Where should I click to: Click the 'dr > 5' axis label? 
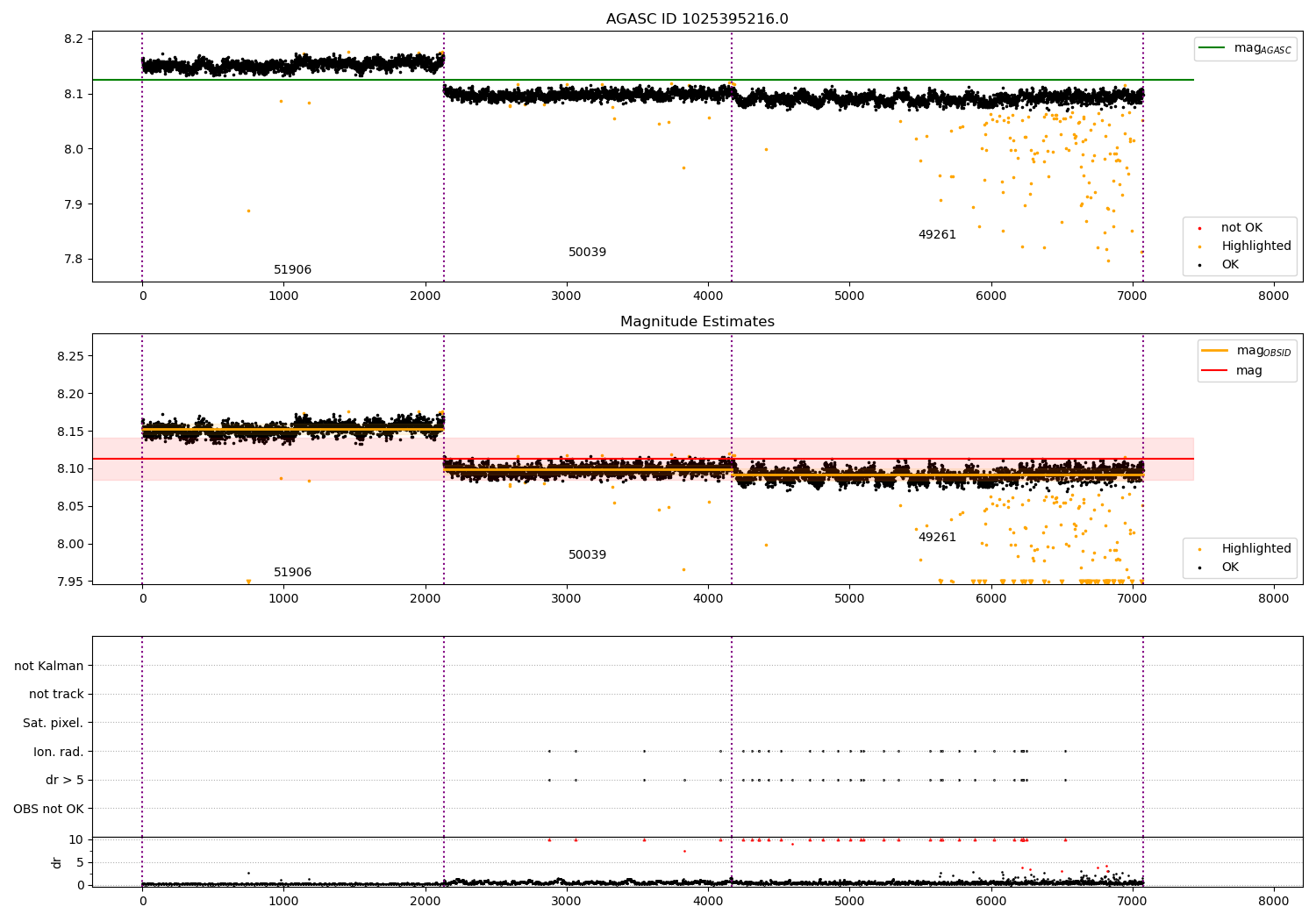pyautogui.click(x=65, y=781)
